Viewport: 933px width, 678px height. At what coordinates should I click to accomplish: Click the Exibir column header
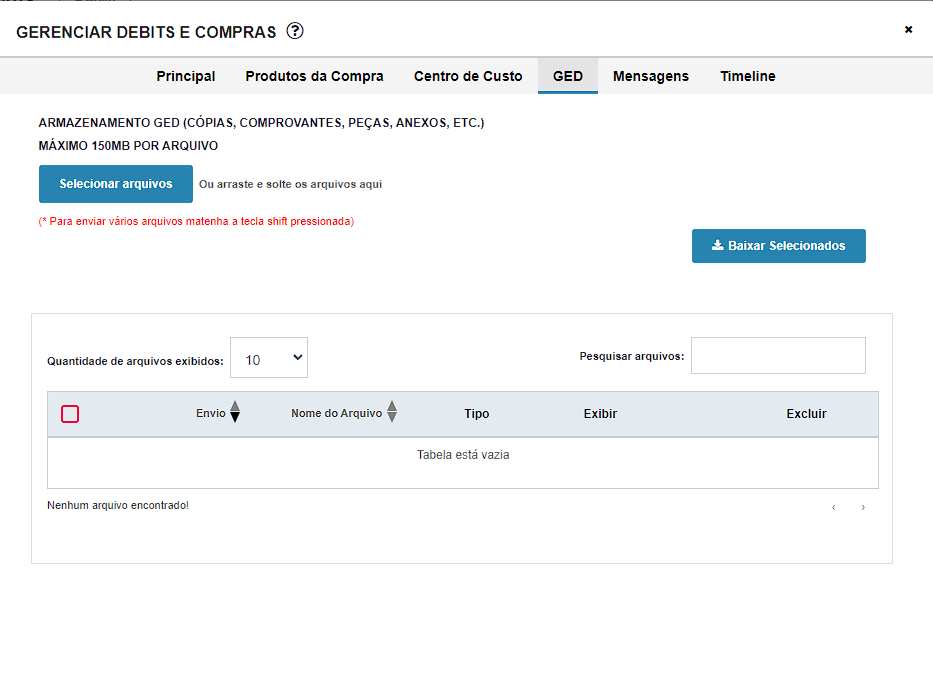[x=600, y=414]
